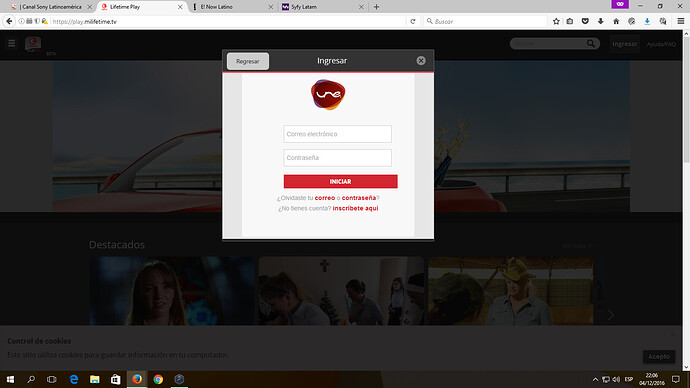This screenshot has width=690, height=388.
Task: Click the Pocket save icon
Action: pos(585,21)
